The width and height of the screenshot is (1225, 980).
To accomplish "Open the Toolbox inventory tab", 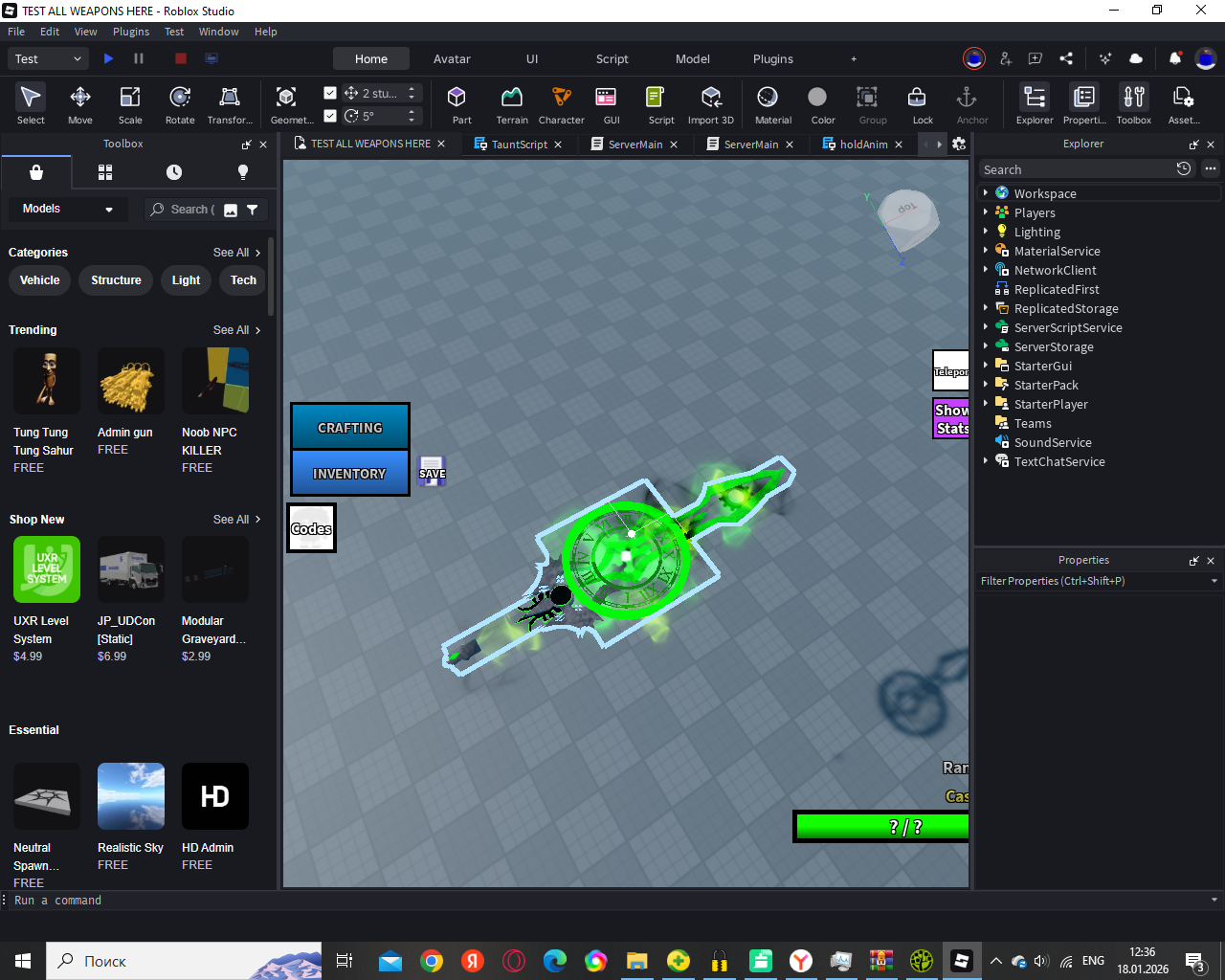I will click(105, 172).
